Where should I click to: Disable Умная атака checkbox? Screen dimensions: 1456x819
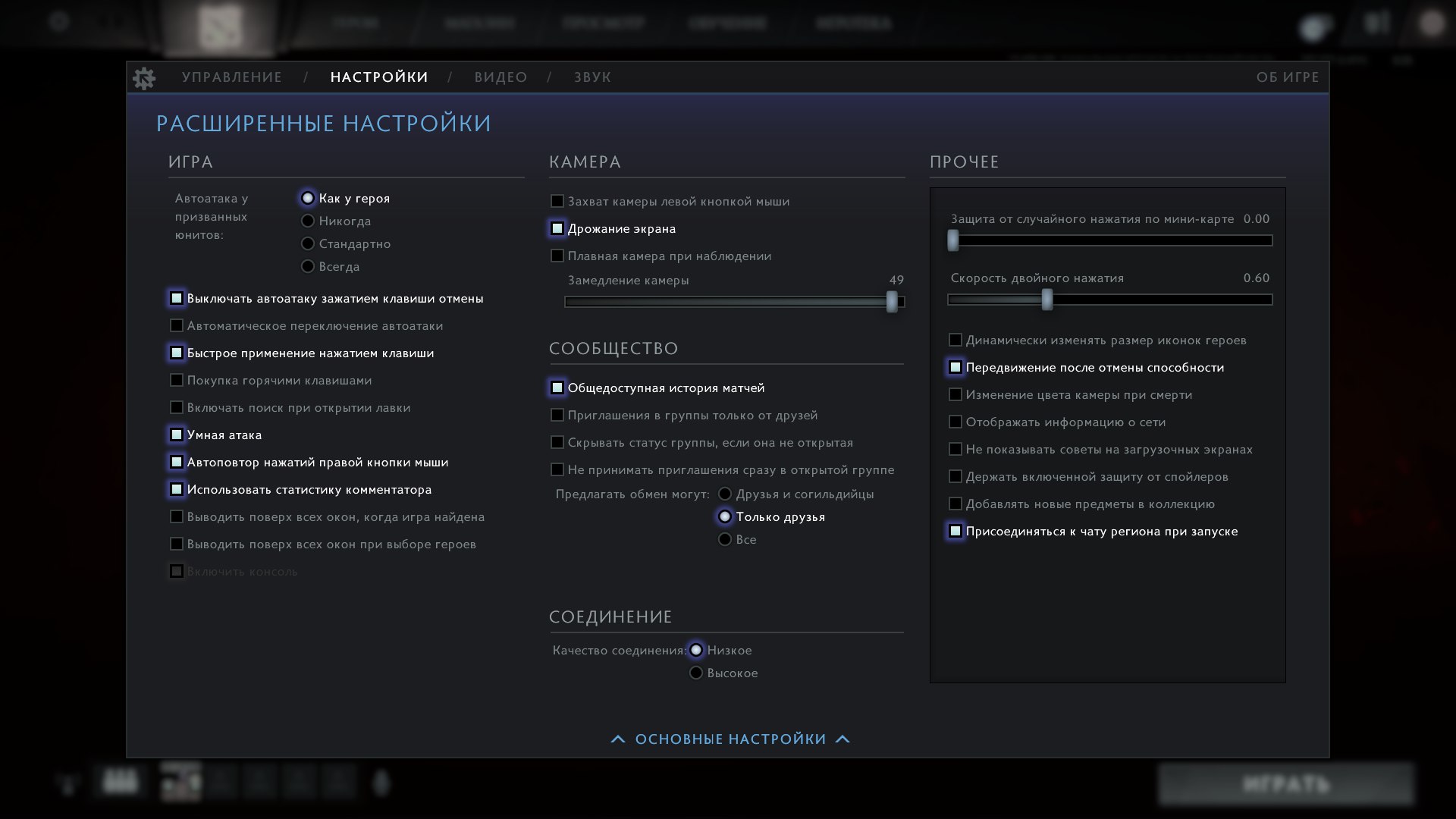click(177, 435)
